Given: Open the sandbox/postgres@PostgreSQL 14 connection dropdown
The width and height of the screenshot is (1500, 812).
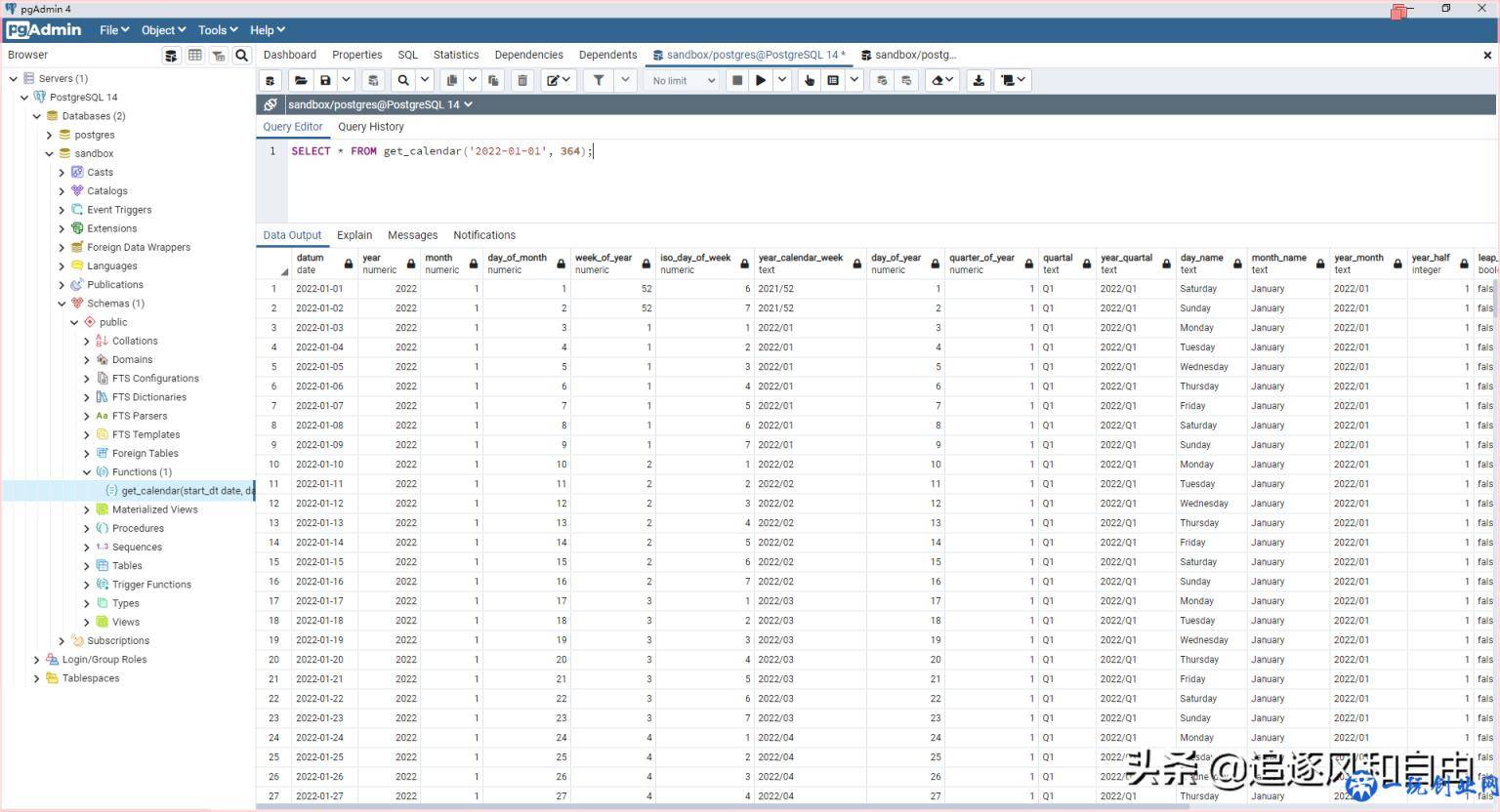Looking at the screenshot, I should point(380,104).
